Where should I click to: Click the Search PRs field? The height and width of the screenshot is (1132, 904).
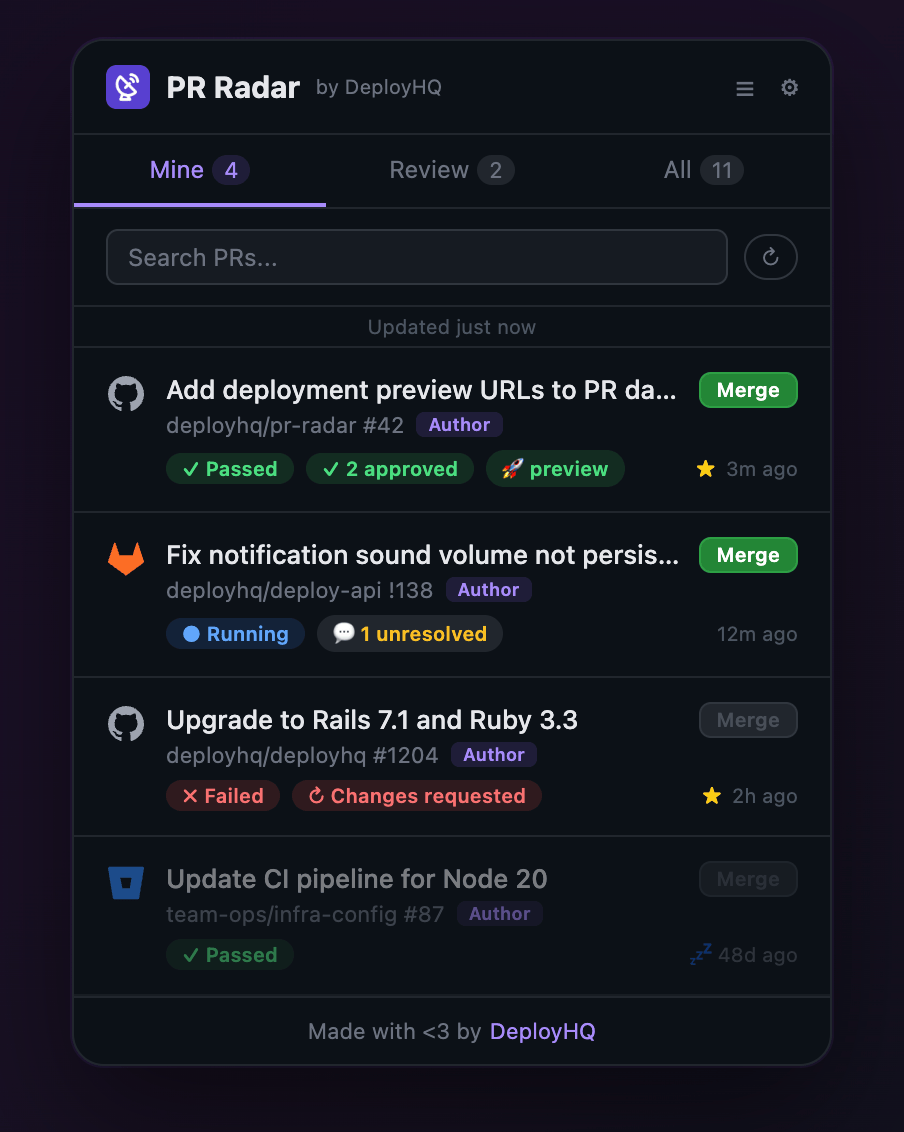click(x=416, y=257)
